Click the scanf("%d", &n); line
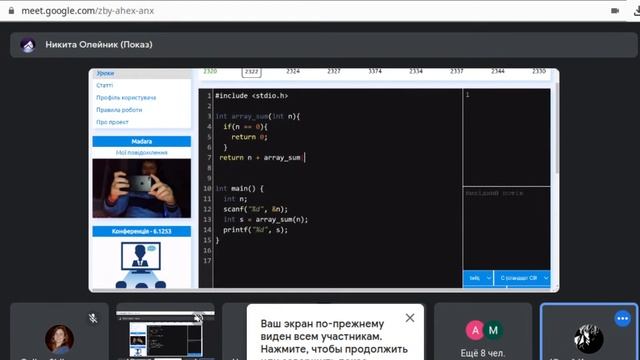Screen dimensions: 640x360 (256, 209)
